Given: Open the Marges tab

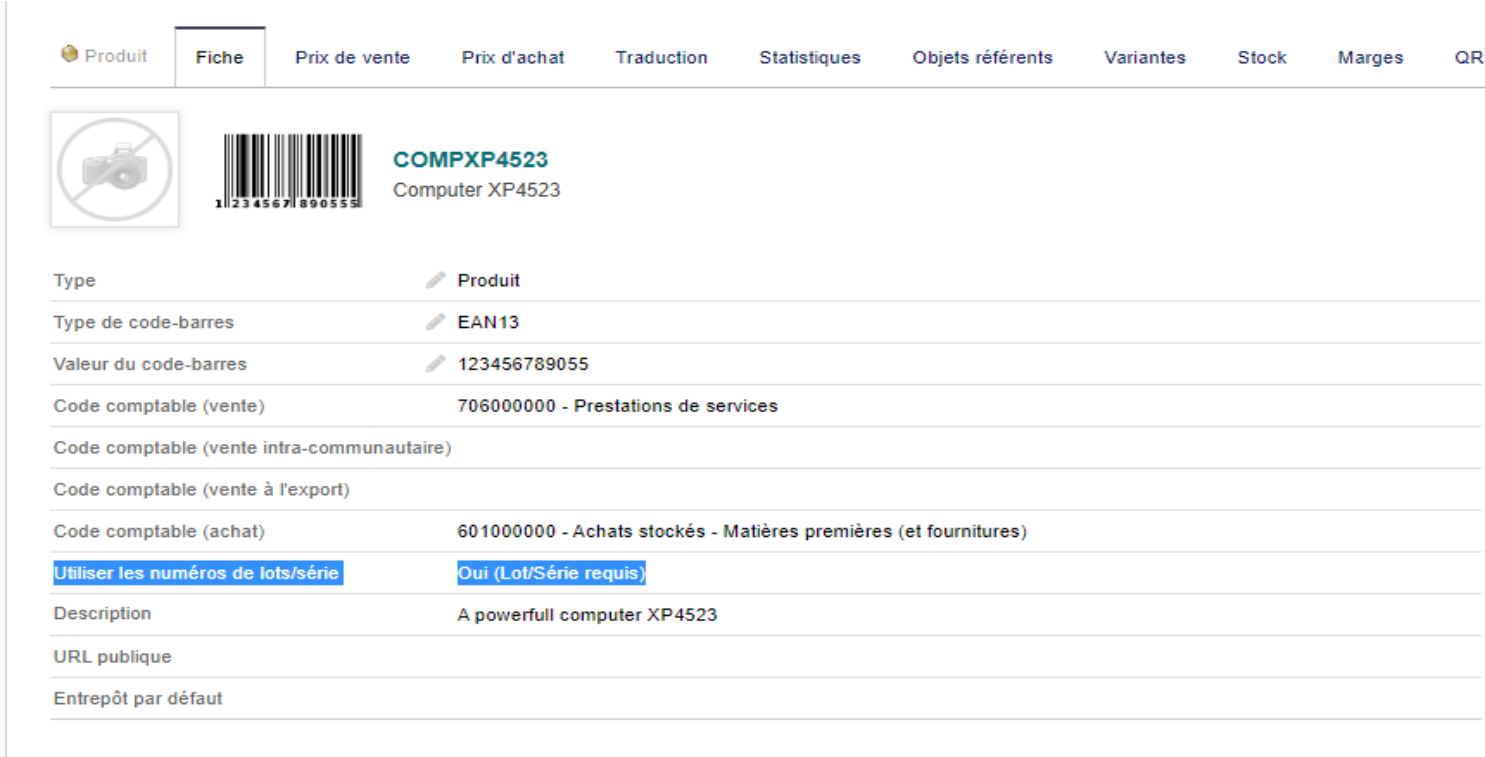Looking at the screenshot, I should [1370, 58].
